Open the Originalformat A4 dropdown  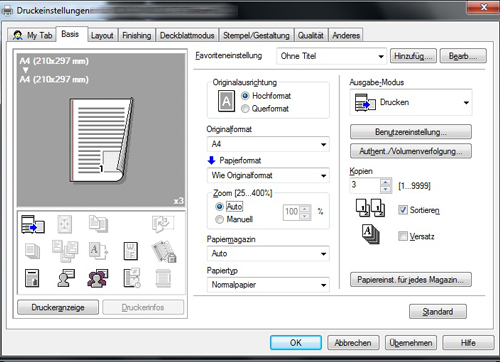(x=268, y=144)
